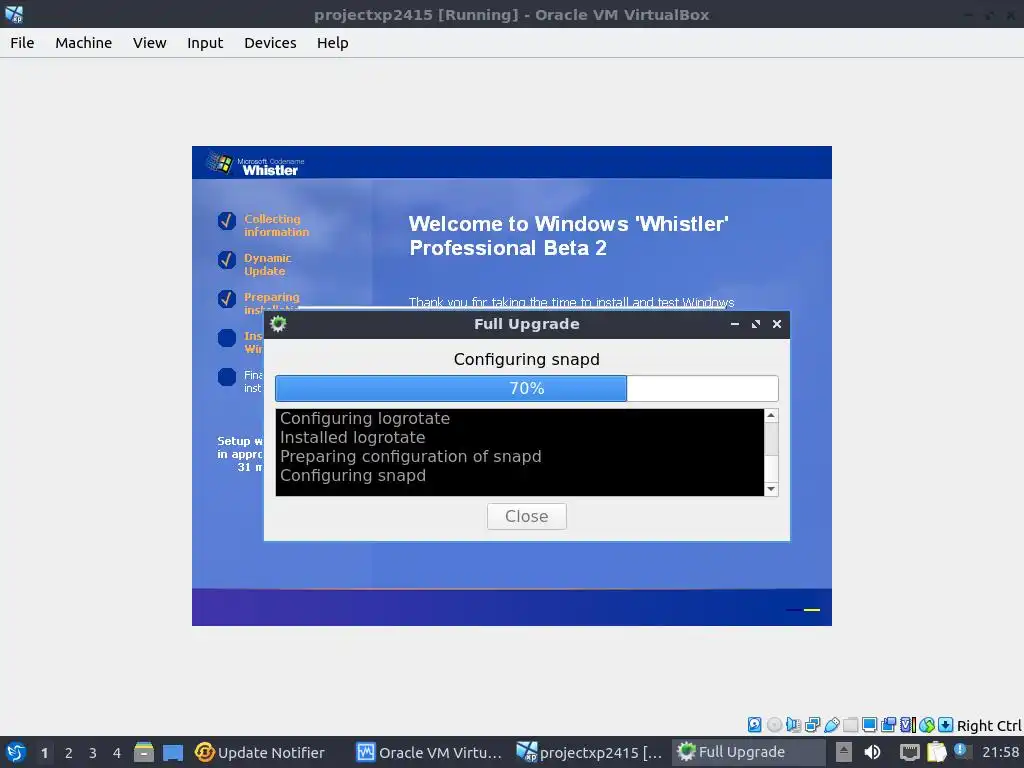Open the LXQt application menu

point(15,752)
